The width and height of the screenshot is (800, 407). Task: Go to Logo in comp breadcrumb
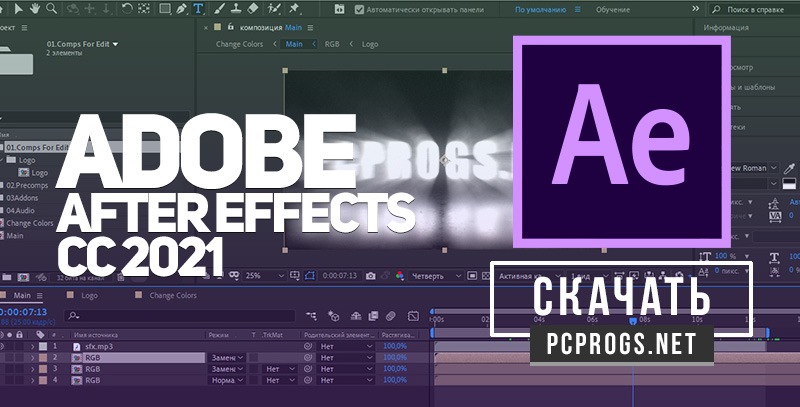coord(370,44)
